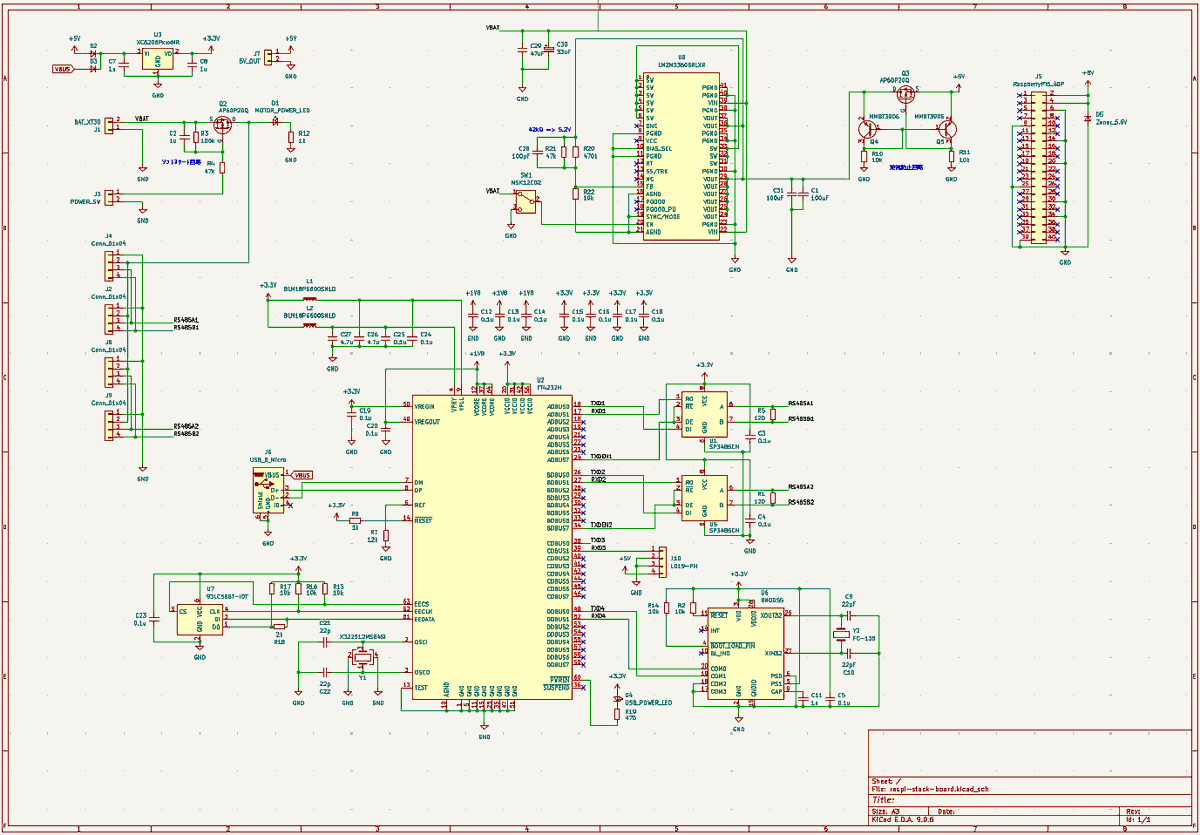Select the 'File: raspi-stack-board.kicad_sch' title block text
The width and height of the screenshot is (1200, 835).
click(x=930, y=789)
